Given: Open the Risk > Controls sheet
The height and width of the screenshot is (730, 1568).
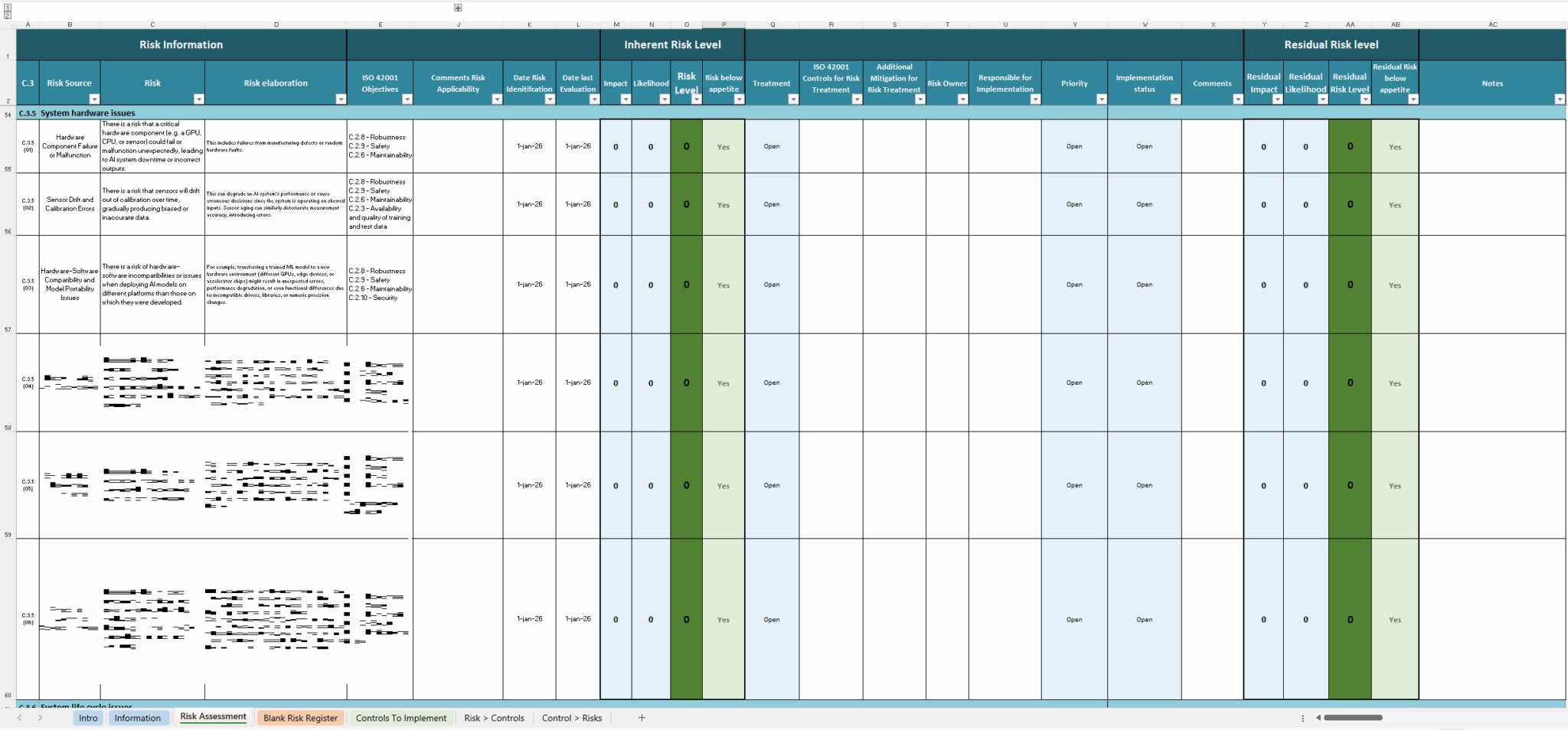Looking at the screenshot, I should click(494, 718).
